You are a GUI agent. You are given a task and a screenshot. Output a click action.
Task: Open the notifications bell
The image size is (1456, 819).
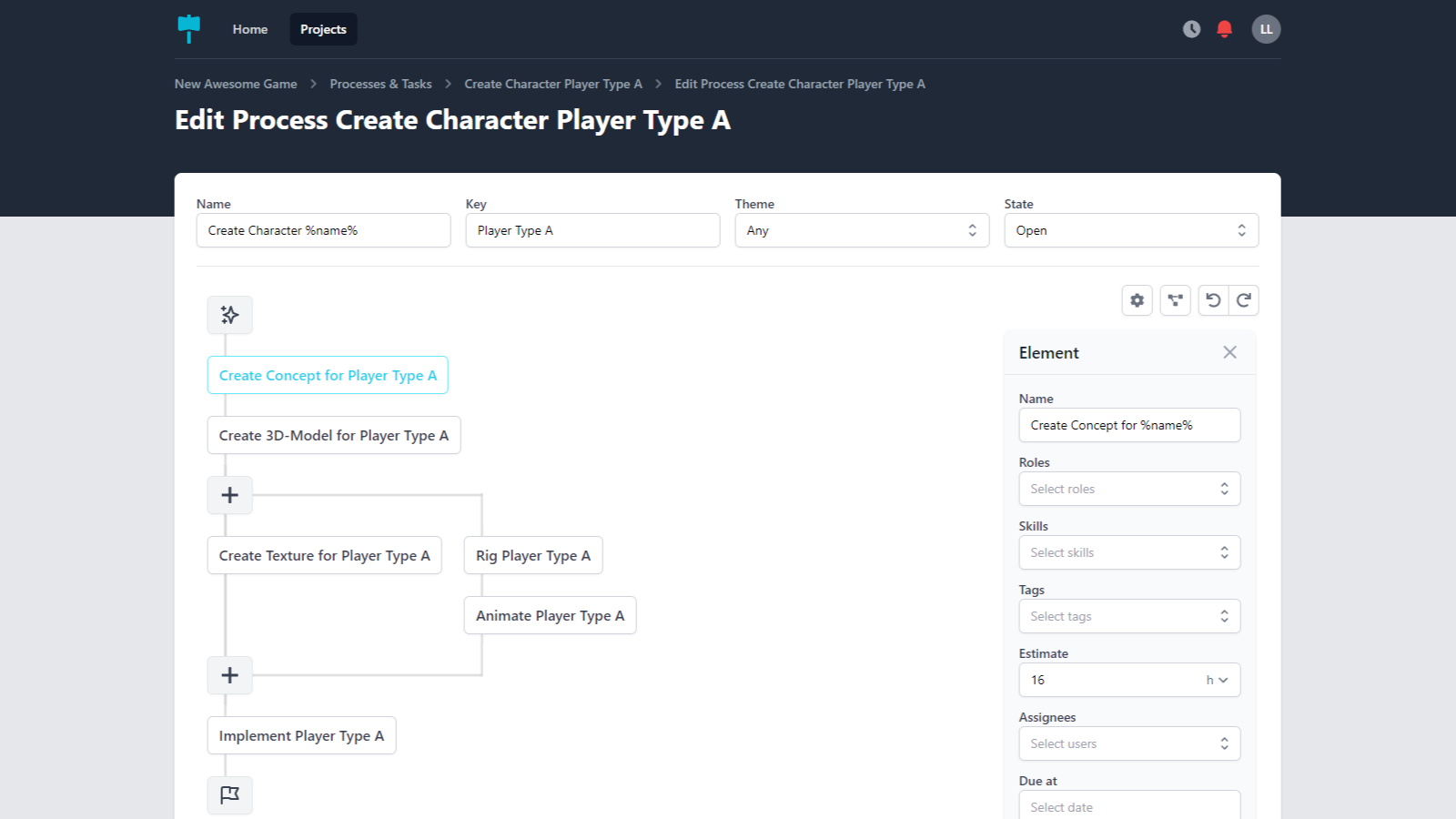coord(1225,29)
